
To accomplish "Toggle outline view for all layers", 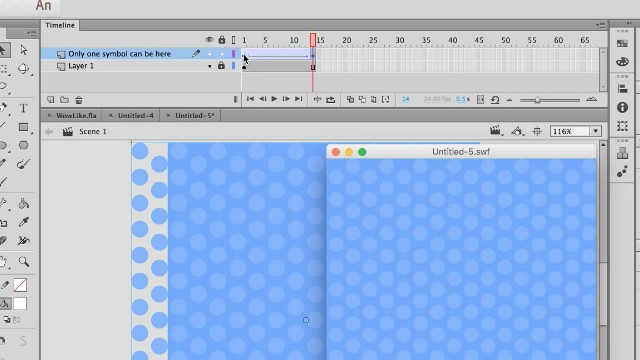I will pos(233,40).
